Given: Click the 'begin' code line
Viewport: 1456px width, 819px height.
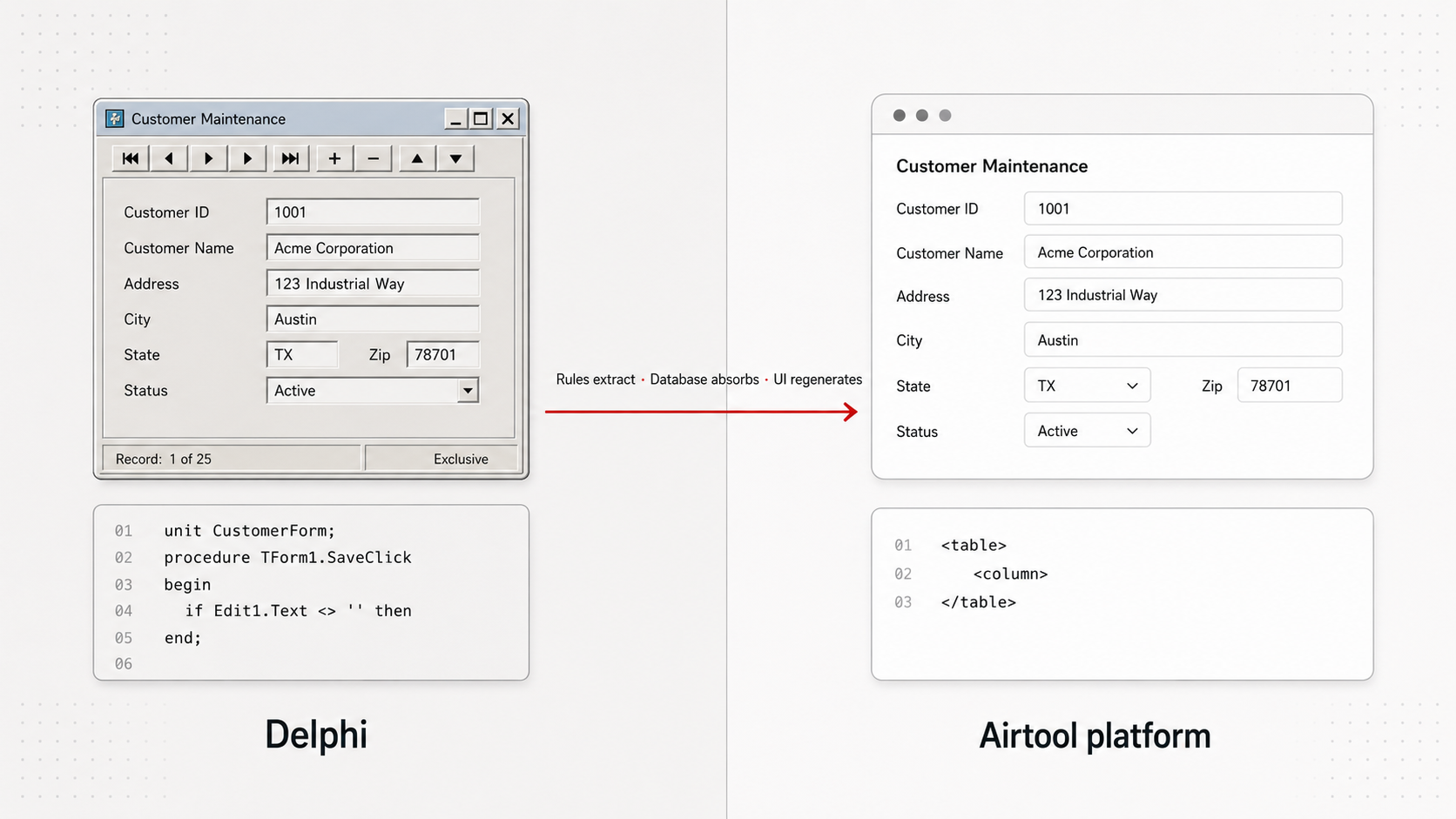Looking at the screenshot, I should coord(187,584).
